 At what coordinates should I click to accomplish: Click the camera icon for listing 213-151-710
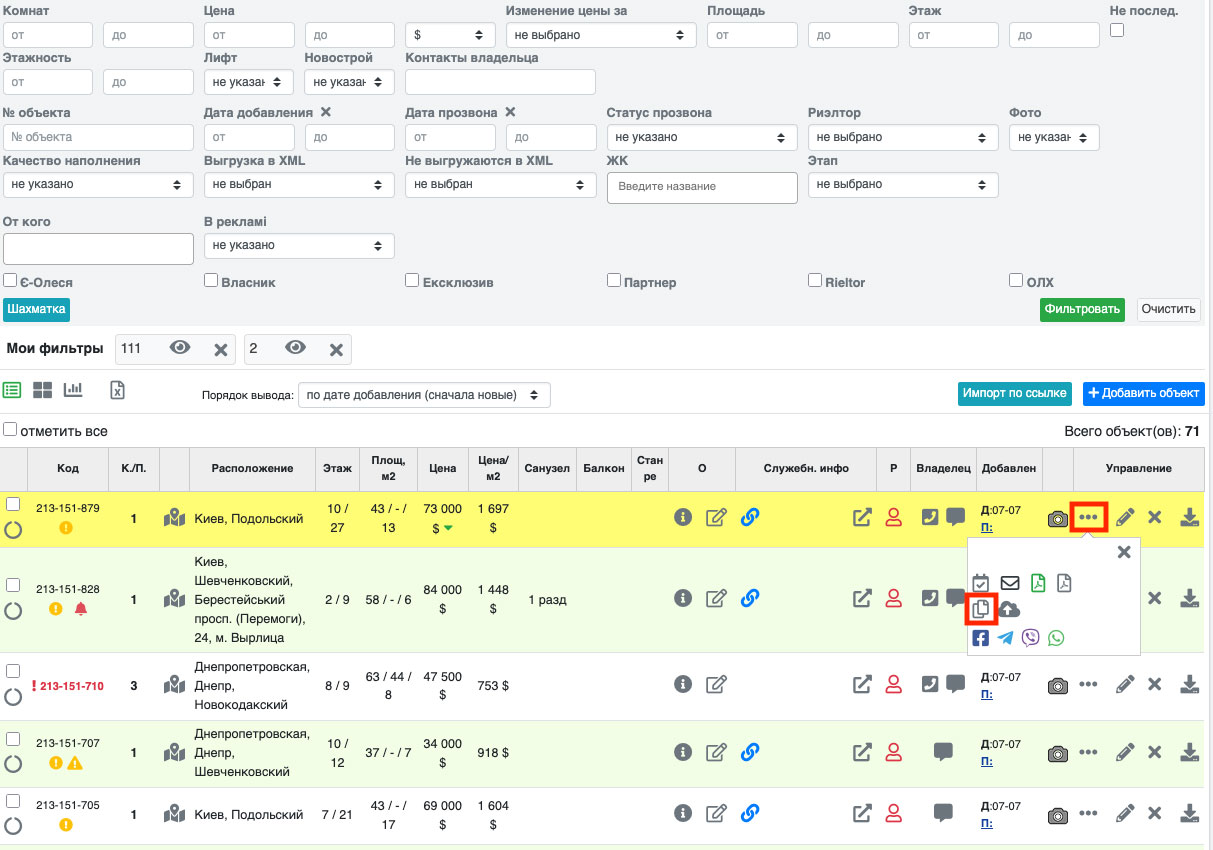(1057, 685)
